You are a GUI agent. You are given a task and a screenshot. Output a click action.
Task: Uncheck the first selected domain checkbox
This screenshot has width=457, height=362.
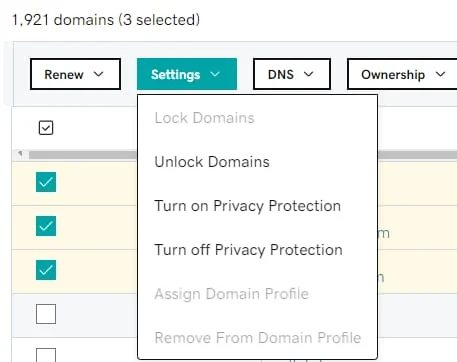46,182
